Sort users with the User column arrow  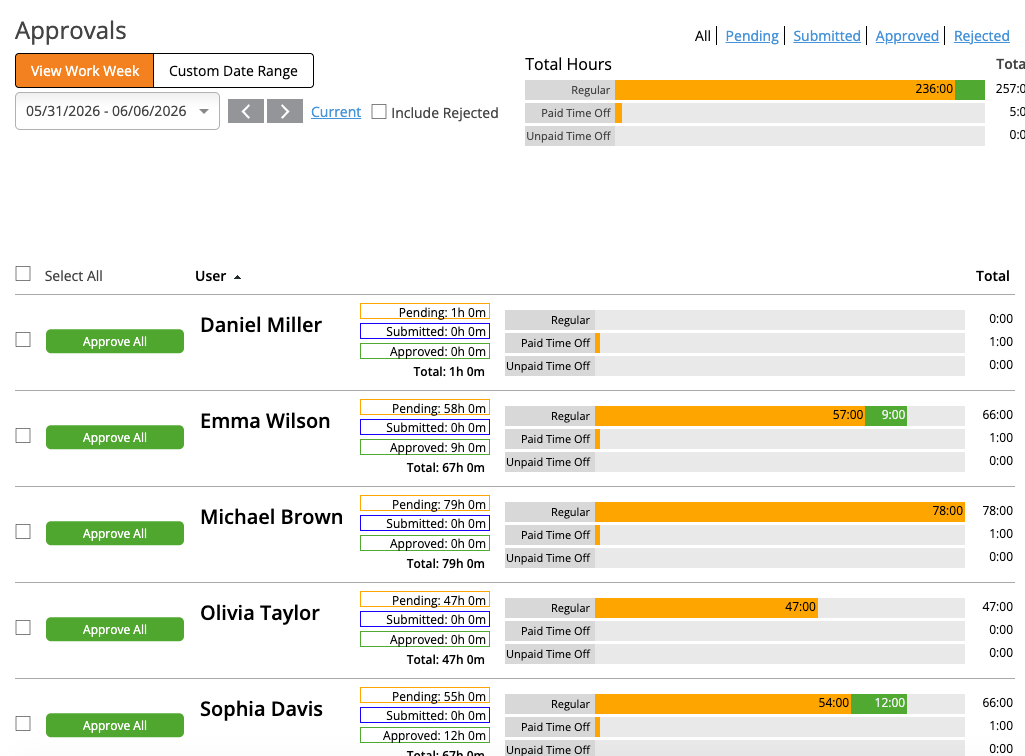click(x=237, y=277)
